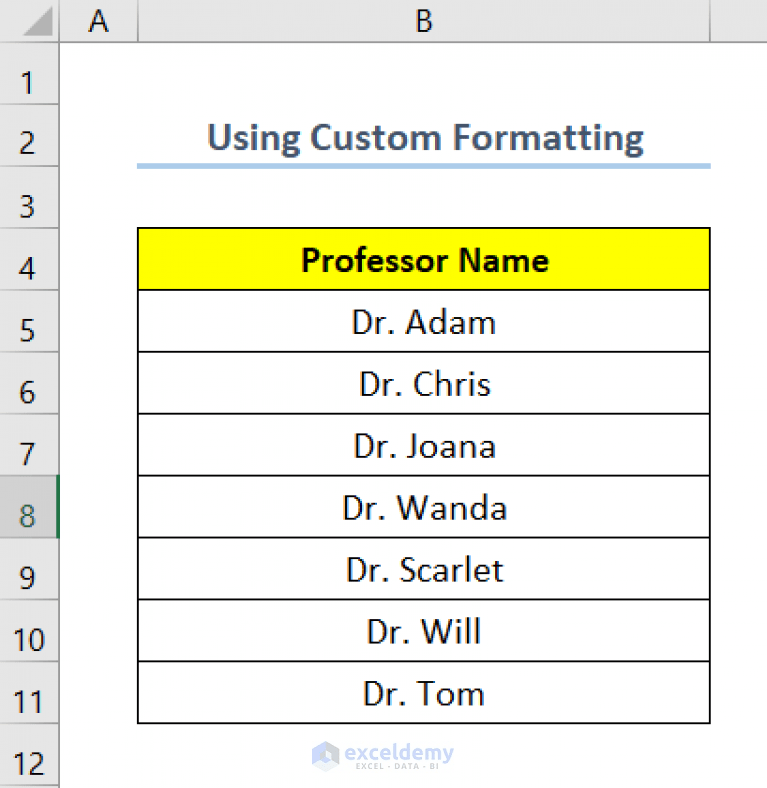This screenshot has height=788, width=767.
Task: Select the cell 'Dr. Chris'
Action: click(424, 383)
